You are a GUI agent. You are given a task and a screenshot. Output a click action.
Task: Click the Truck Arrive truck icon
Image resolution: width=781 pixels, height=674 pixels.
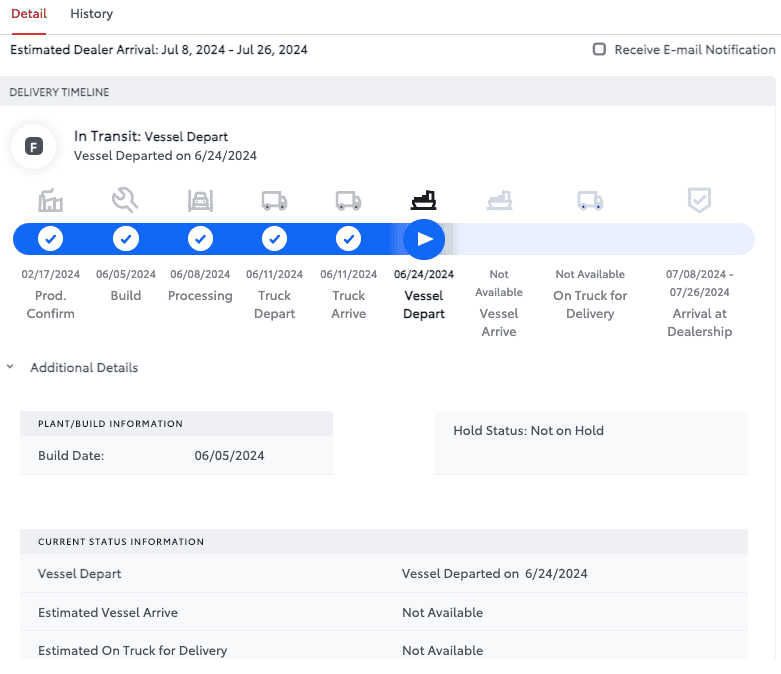pyautogui.click(x=348, y=201)
